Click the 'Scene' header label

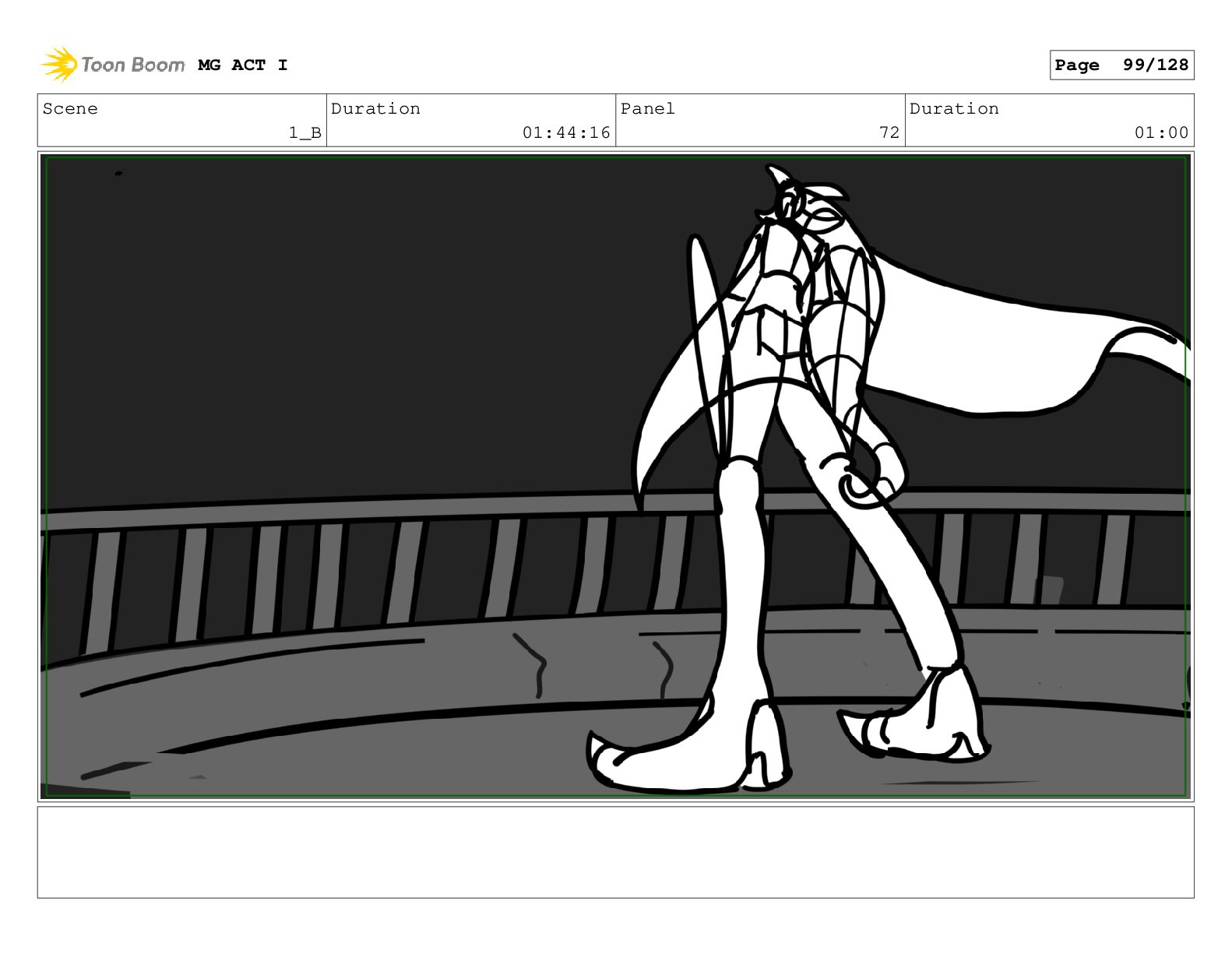tap(70, 109)
